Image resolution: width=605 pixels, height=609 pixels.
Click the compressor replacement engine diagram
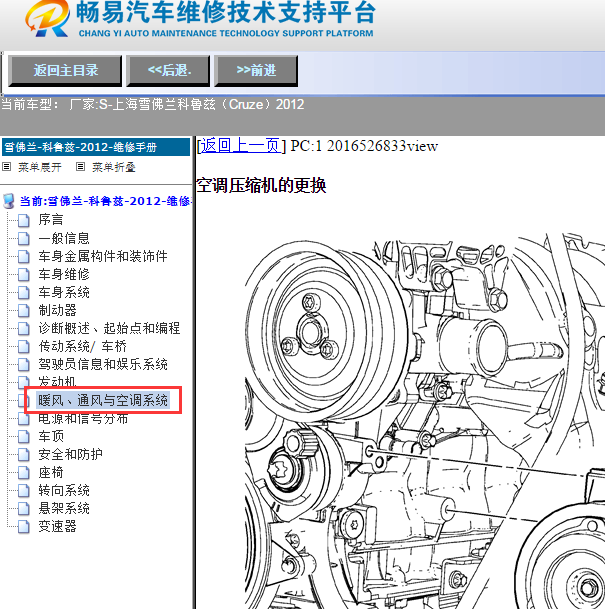pos(425,420)
